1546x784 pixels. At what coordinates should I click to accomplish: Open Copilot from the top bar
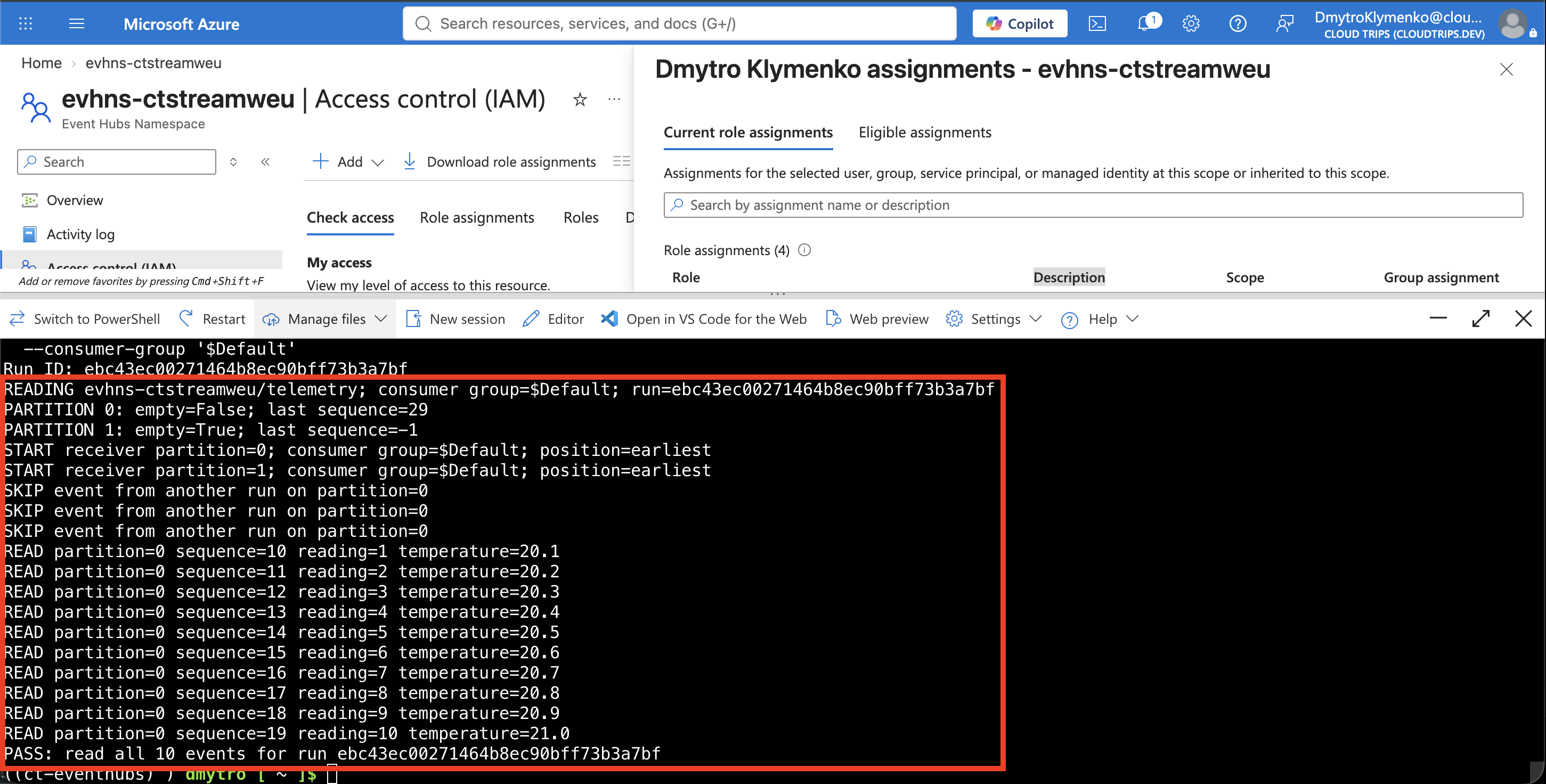point(1020,23)
